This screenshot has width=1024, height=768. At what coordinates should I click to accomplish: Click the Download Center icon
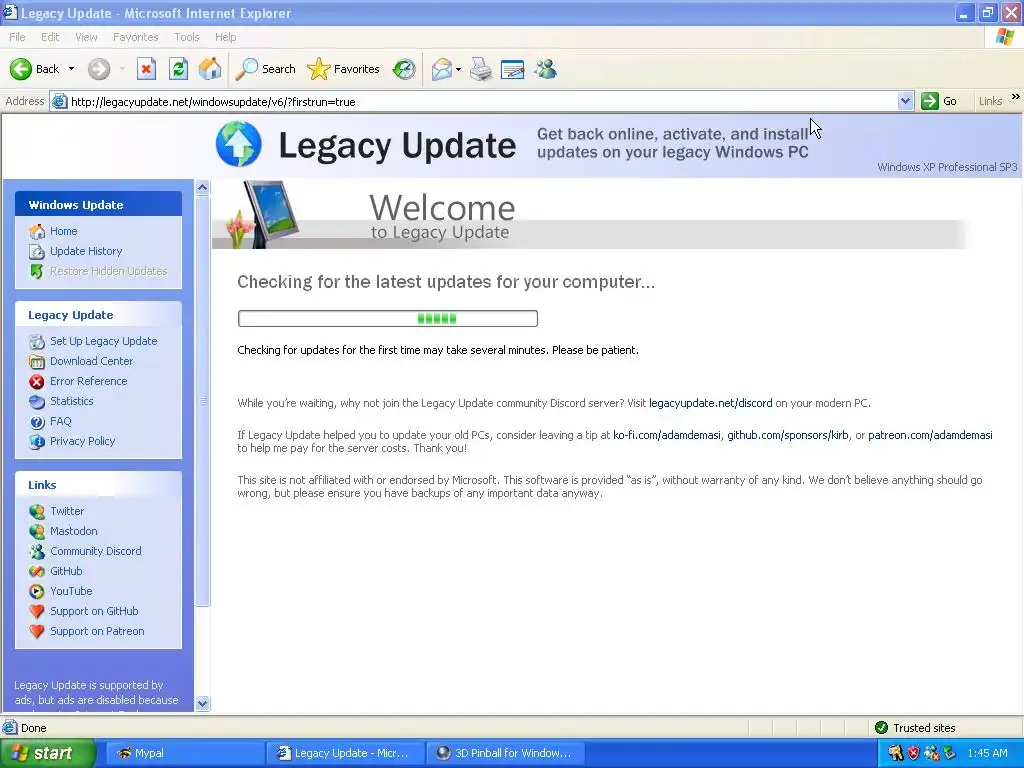[x=37, y=361]
